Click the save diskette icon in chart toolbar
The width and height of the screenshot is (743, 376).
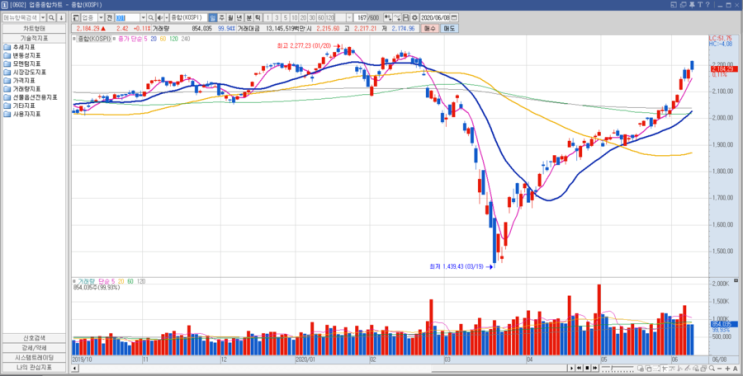point(406,18)
